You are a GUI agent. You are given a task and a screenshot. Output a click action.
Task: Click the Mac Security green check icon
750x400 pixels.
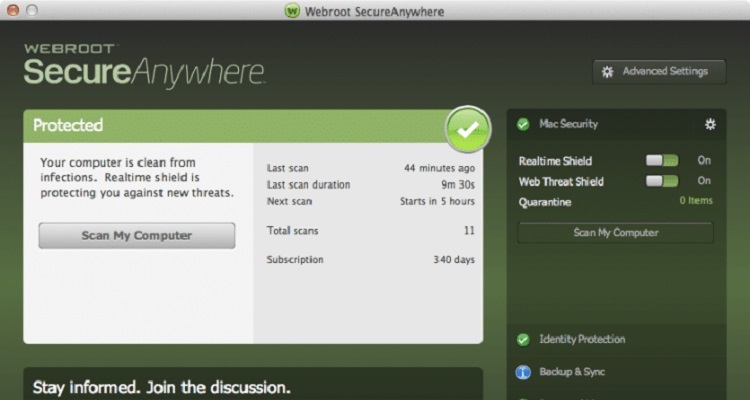pyautogui.click(x=523, y=124)
